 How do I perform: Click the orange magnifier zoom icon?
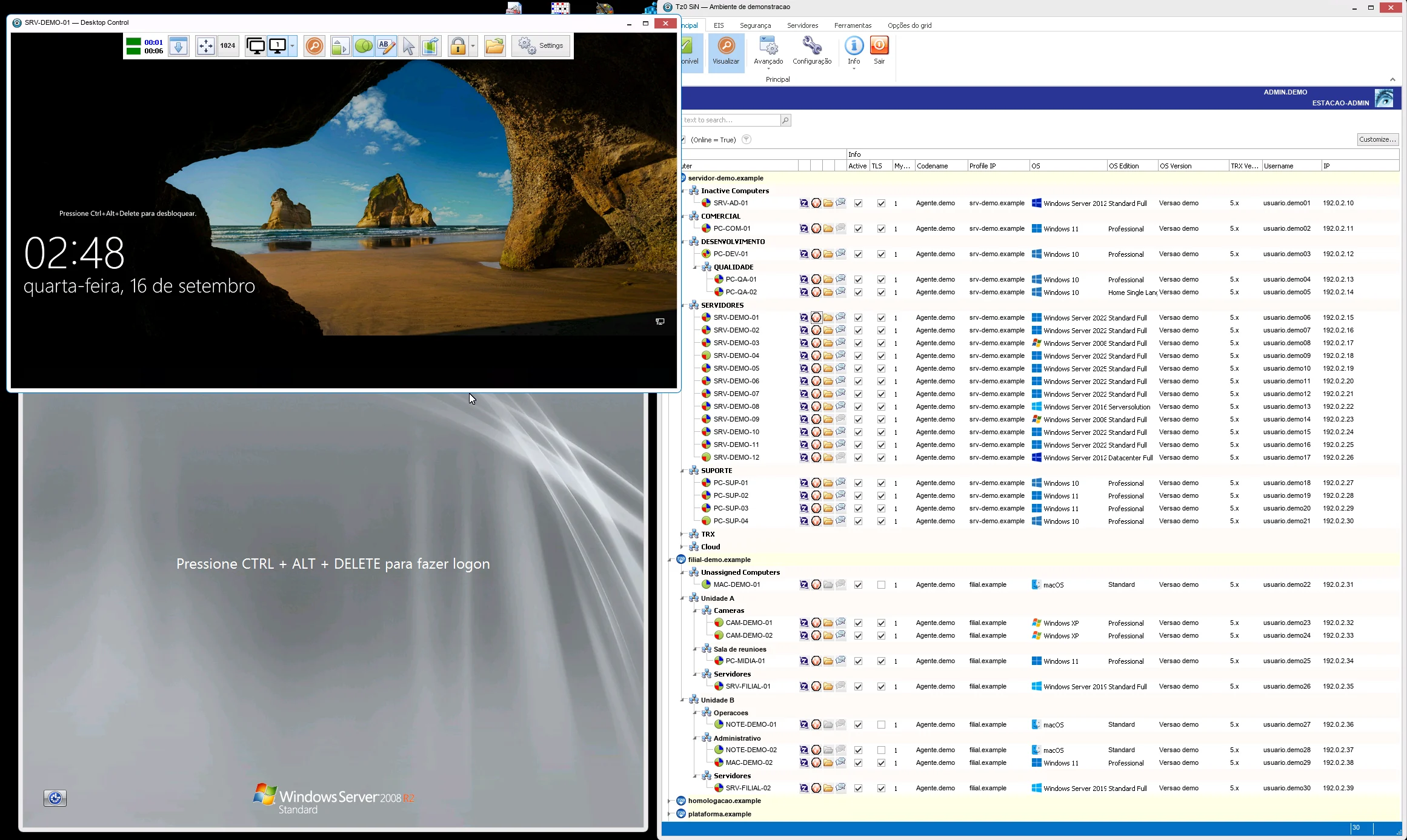(314, 46)
